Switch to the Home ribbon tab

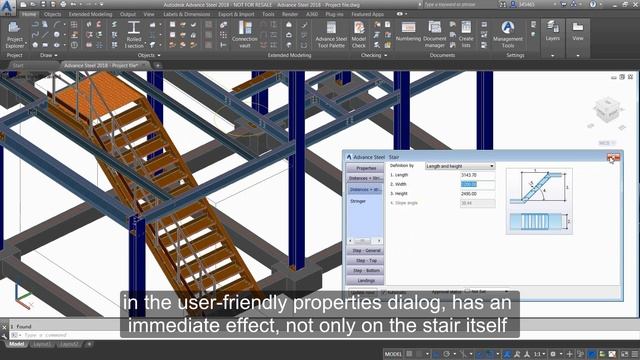[29, 14]
